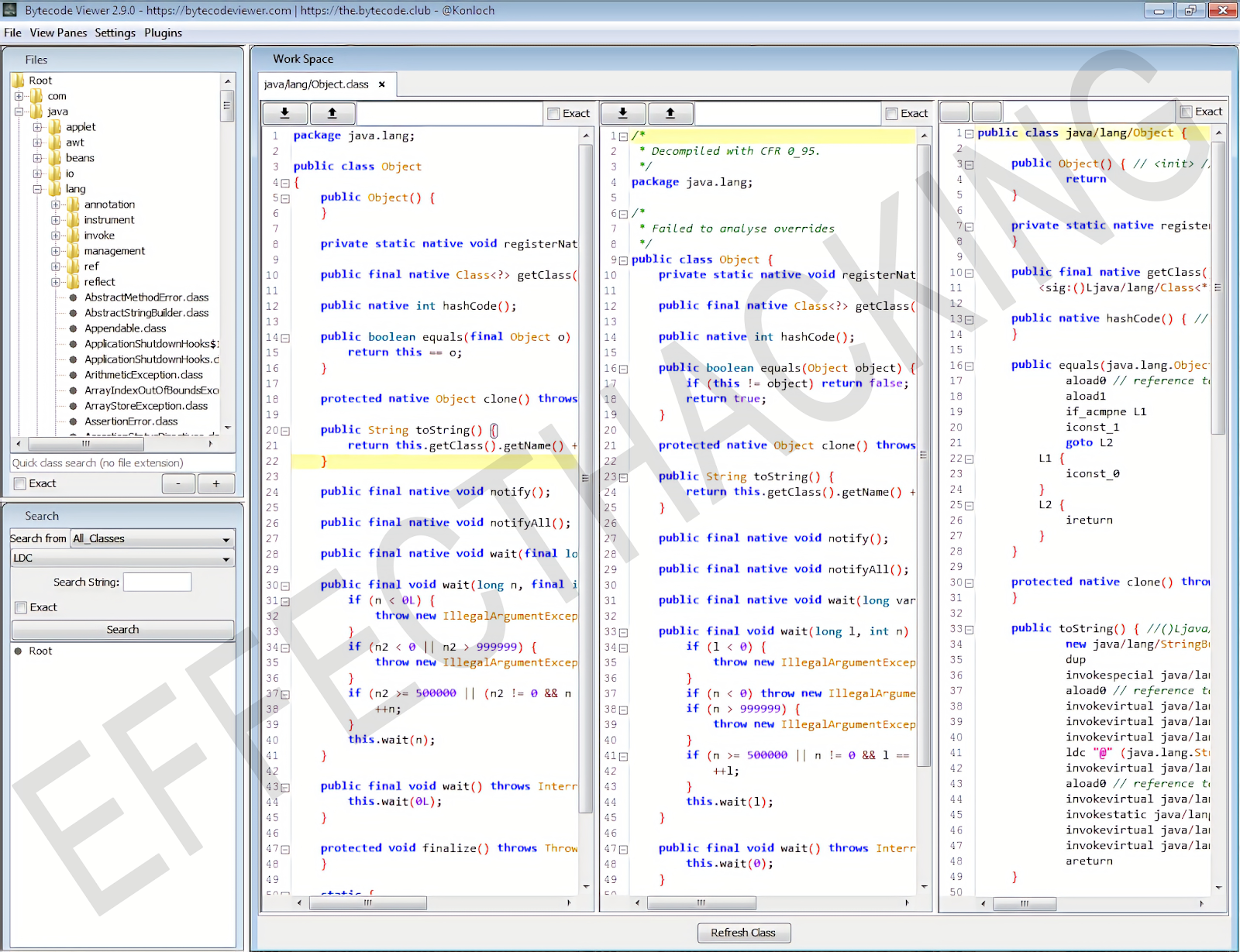Open the Settings menu
The image size is (1240, 952).
(115, 33)
